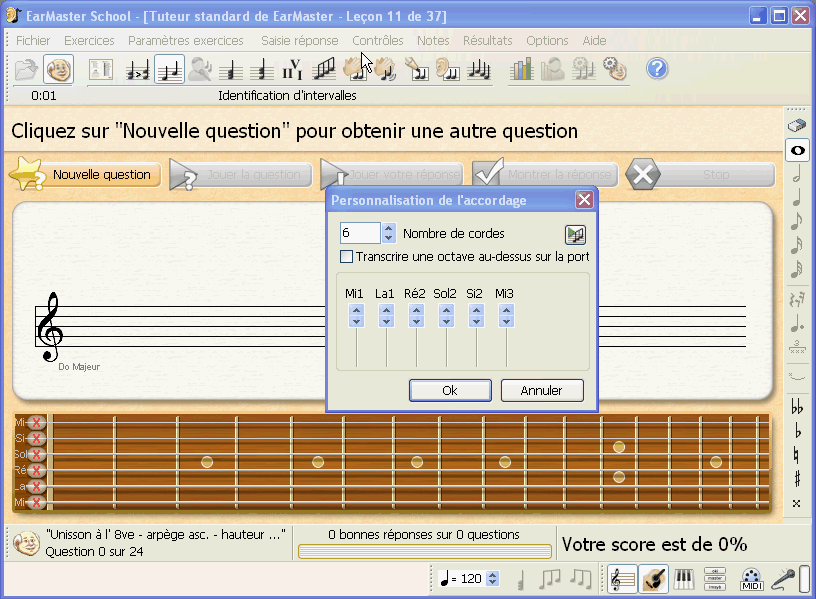Decrease Nombre de cordes with down arrow

click(x=388, y=238)
